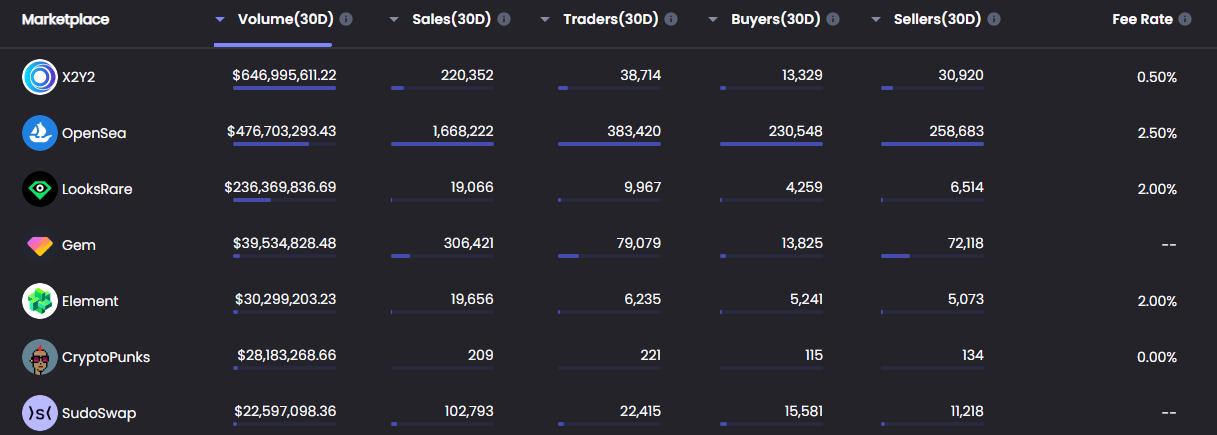Click the Element green cube logo
This screenshot has width=1217, height=435.
pyautogui.click(x=40, y=301)
